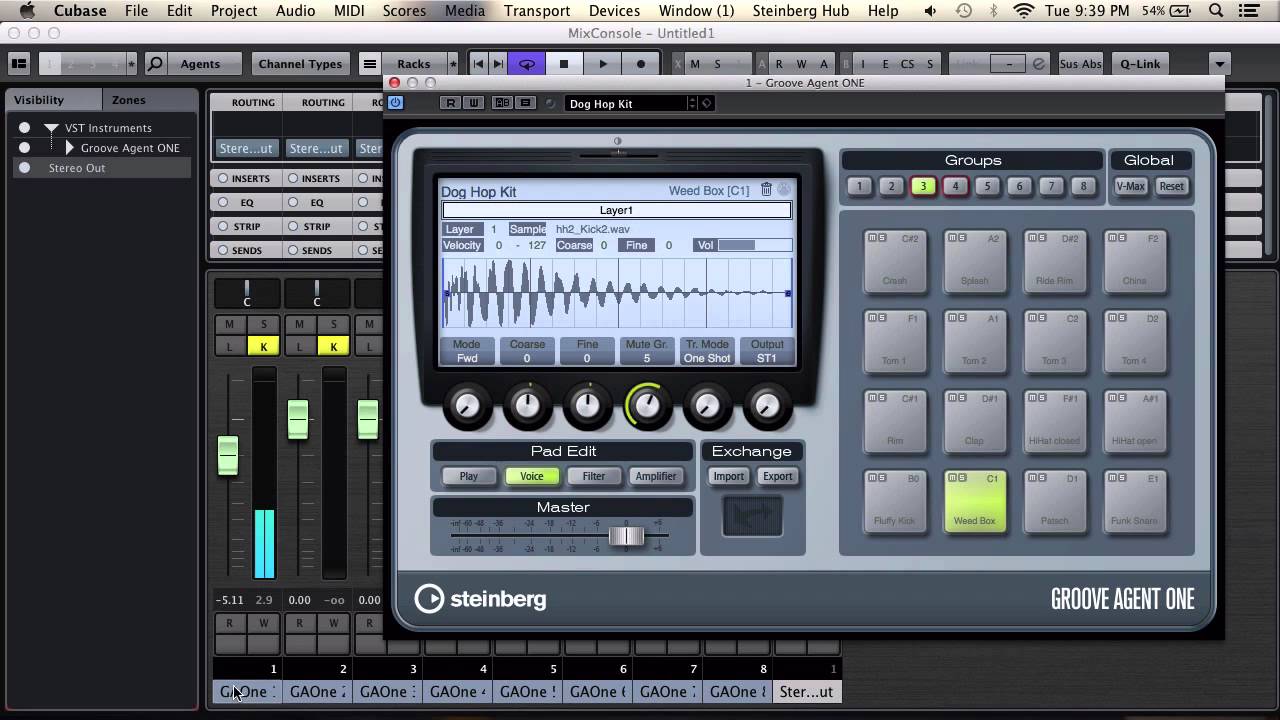Viewport: 1280px width, 720px height.
Task: Toggle Groove Agent ONE plugin power icon
Action: coord(396,103)
